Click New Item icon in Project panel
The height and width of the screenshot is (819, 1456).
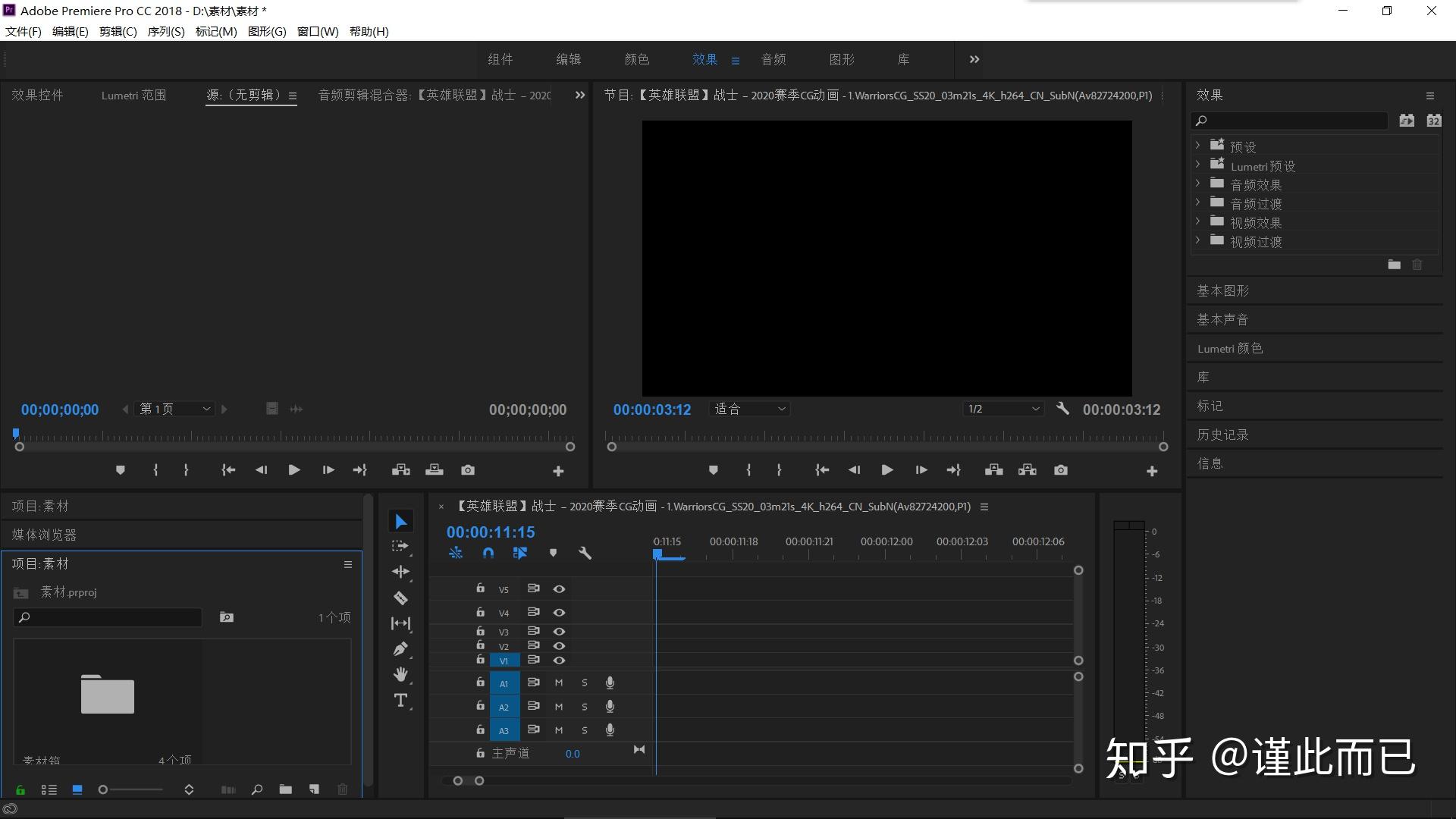coord(314,789)
